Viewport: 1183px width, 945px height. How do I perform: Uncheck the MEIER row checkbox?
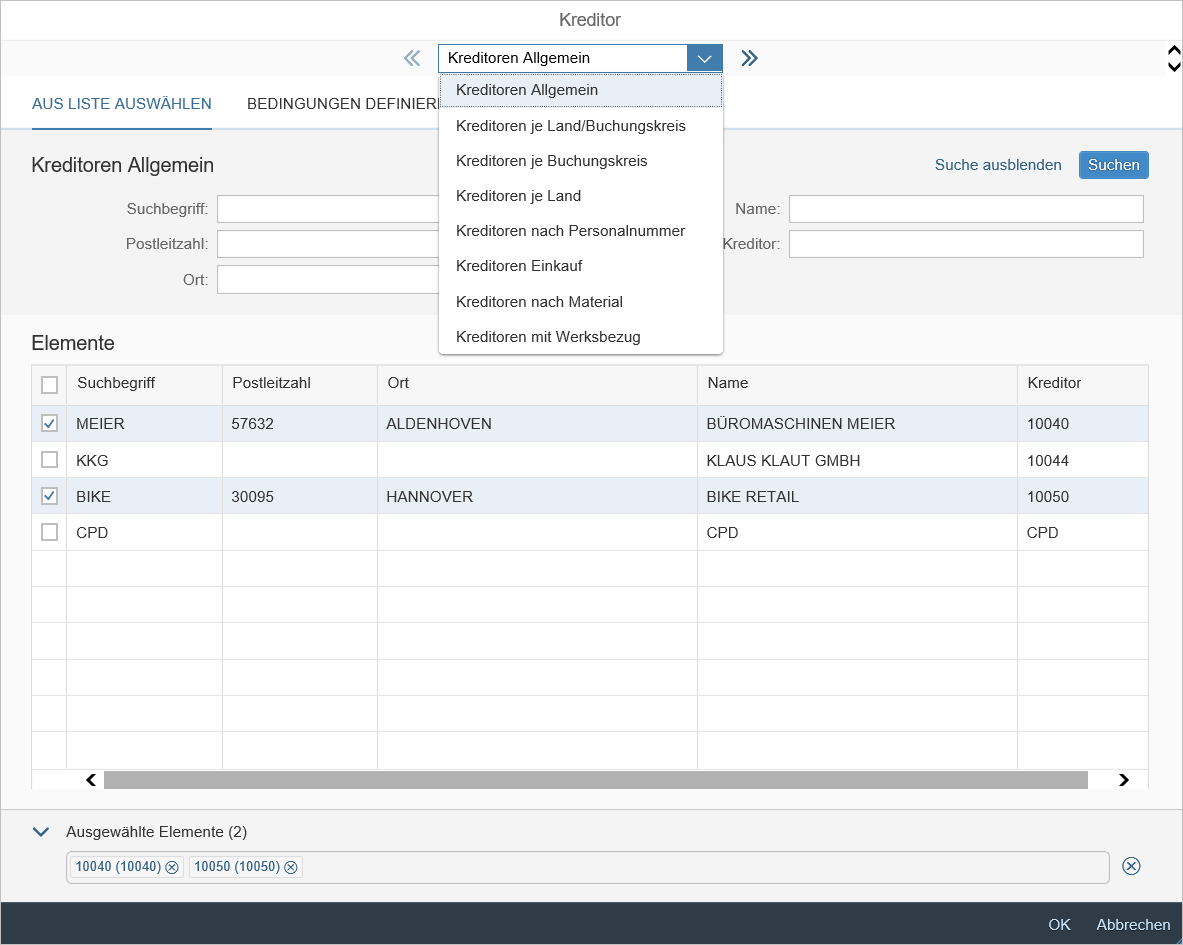pos(49,424)
